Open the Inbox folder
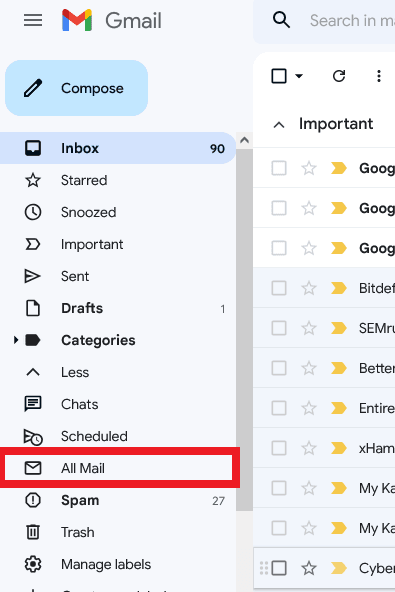The image size is (395, 592). pos(117,148)
